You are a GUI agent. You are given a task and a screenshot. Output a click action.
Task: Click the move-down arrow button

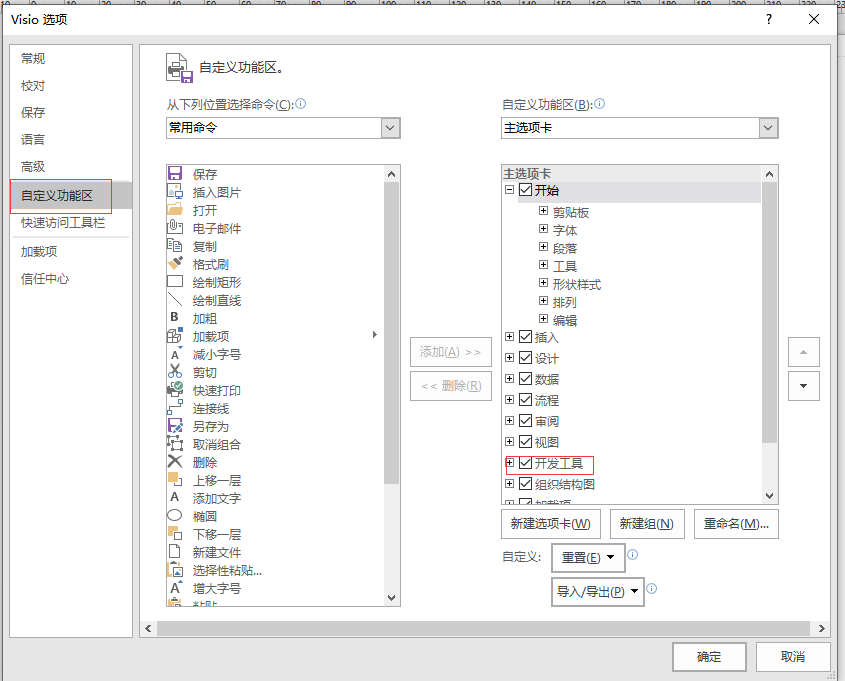tap(804, 386)
